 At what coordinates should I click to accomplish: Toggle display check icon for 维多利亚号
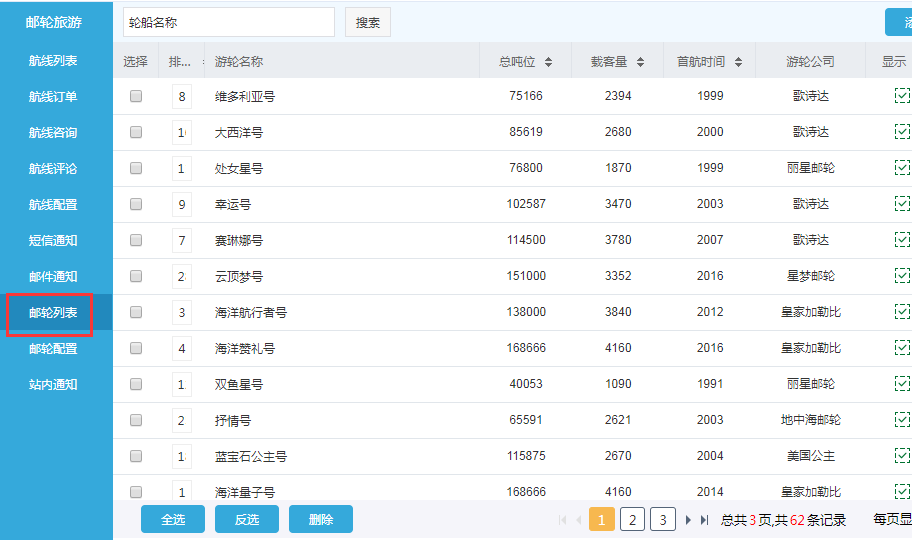[x=902, y=96]
